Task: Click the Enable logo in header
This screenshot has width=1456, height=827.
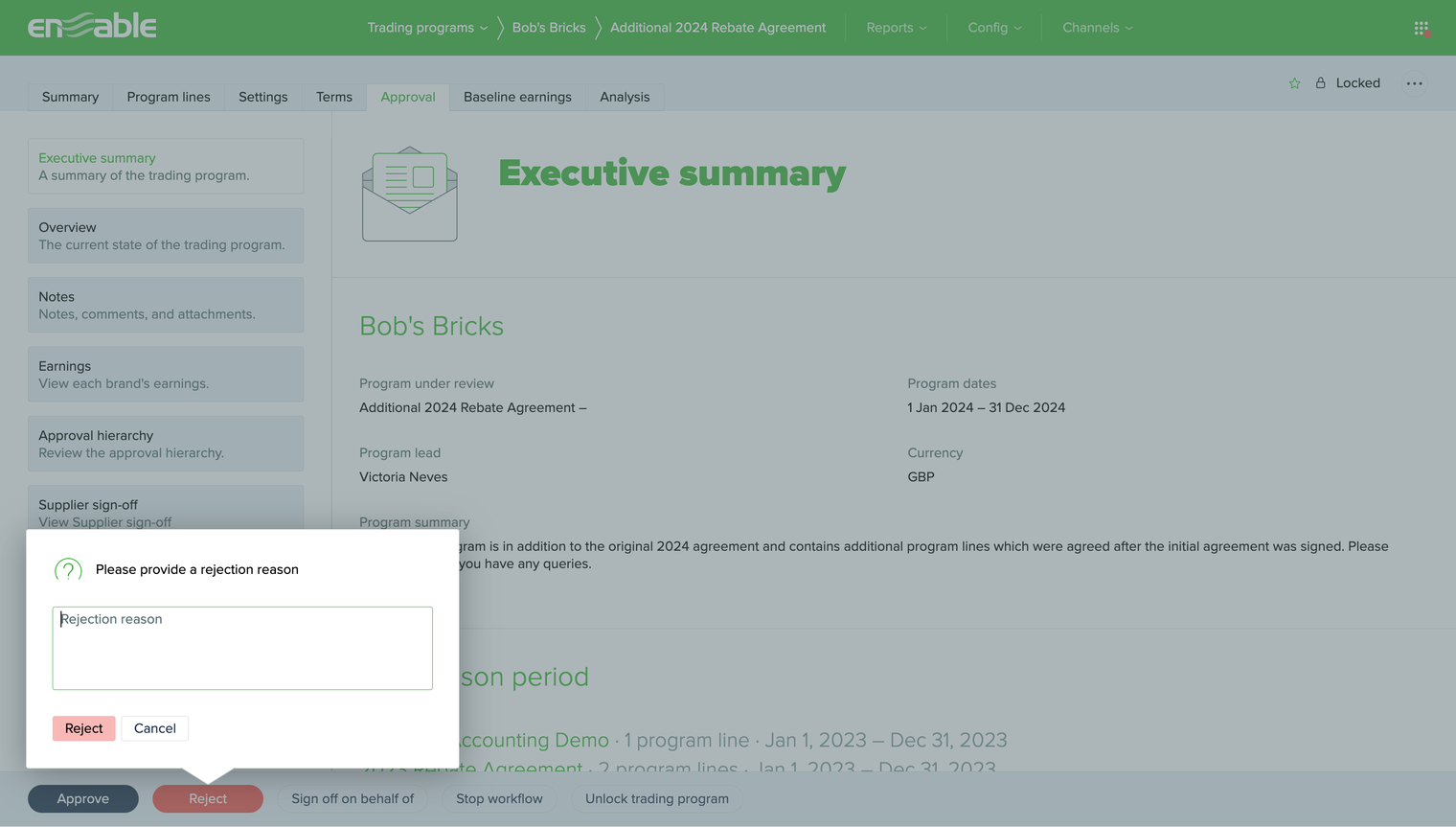Action: click(92, 27)
